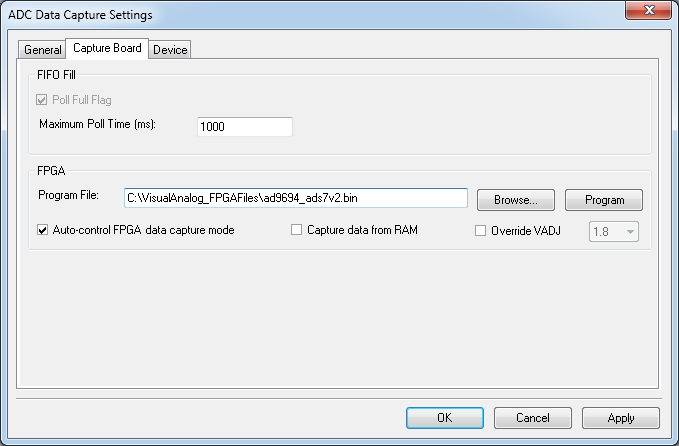Viewport: 679px width, 446px height.
Task: Click the ADC Data Capture Settings title bar
Action: point(300,12)
